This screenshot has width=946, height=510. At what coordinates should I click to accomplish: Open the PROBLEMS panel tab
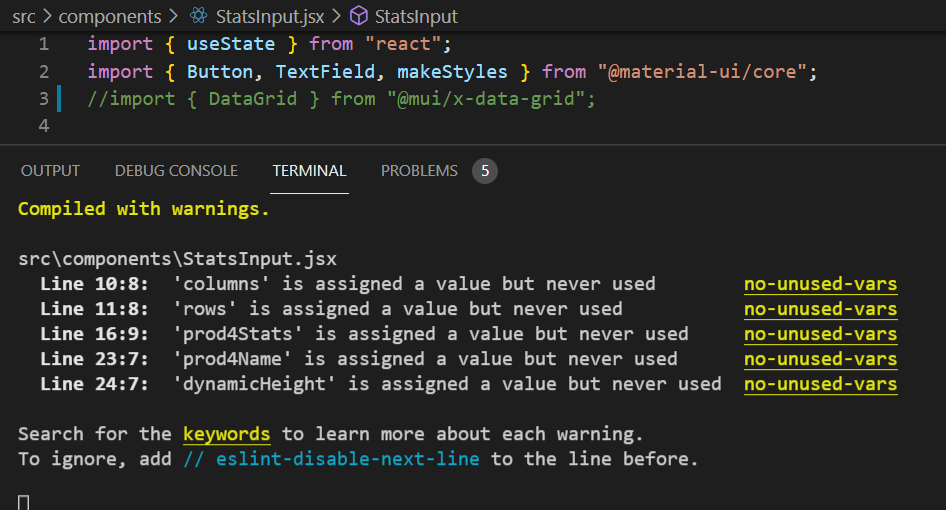[419, 171]
